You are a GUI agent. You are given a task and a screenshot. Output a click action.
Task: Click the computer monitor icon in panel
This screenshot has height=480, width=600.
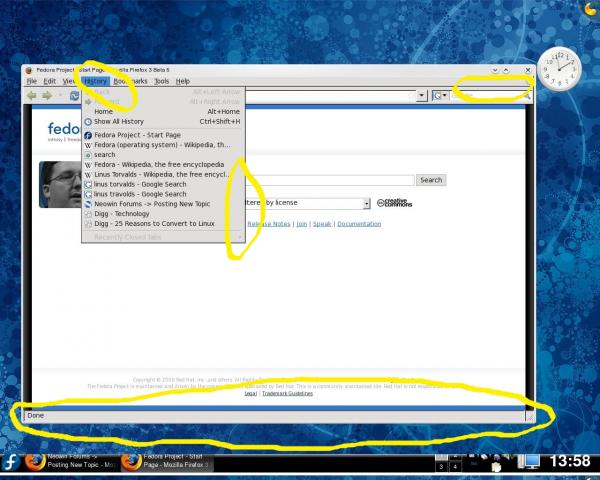click(529, 462)
